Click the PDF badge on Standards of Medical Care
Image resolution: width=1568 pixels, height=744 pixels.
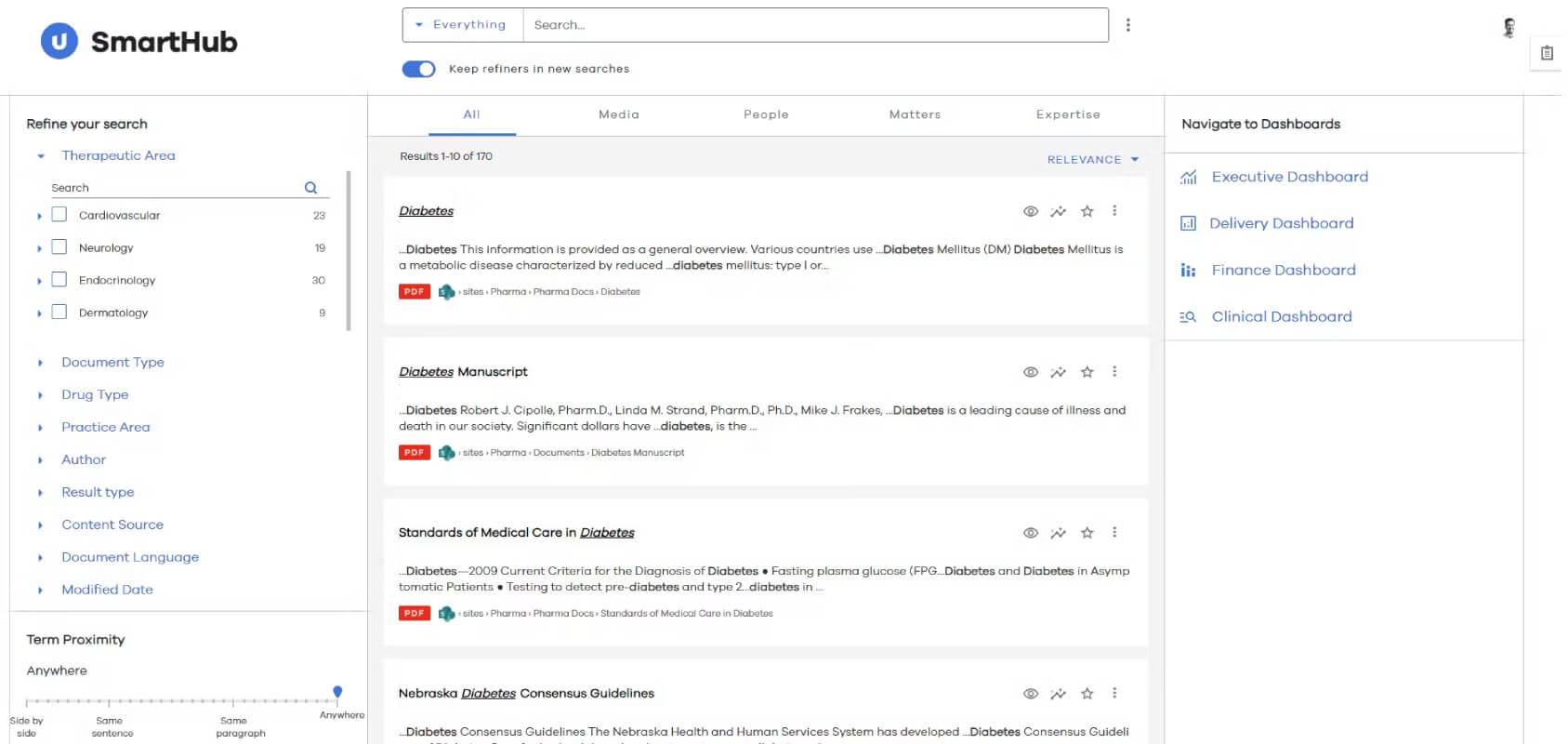point(415,614)
